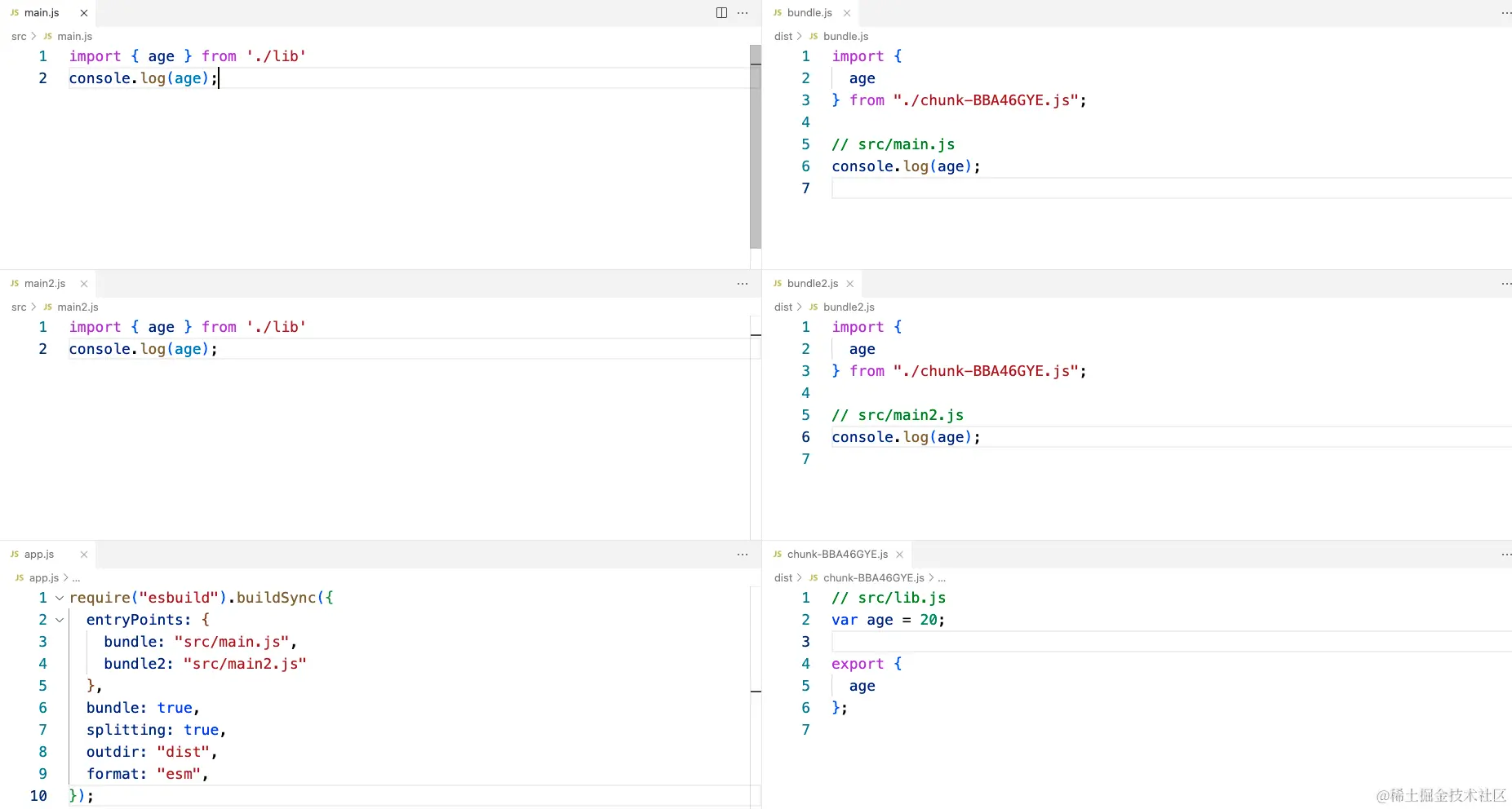1512x809 pixels.
Task: Open more actions menu for main.js group
Action: pyautogui.click(x=743, y=13)
